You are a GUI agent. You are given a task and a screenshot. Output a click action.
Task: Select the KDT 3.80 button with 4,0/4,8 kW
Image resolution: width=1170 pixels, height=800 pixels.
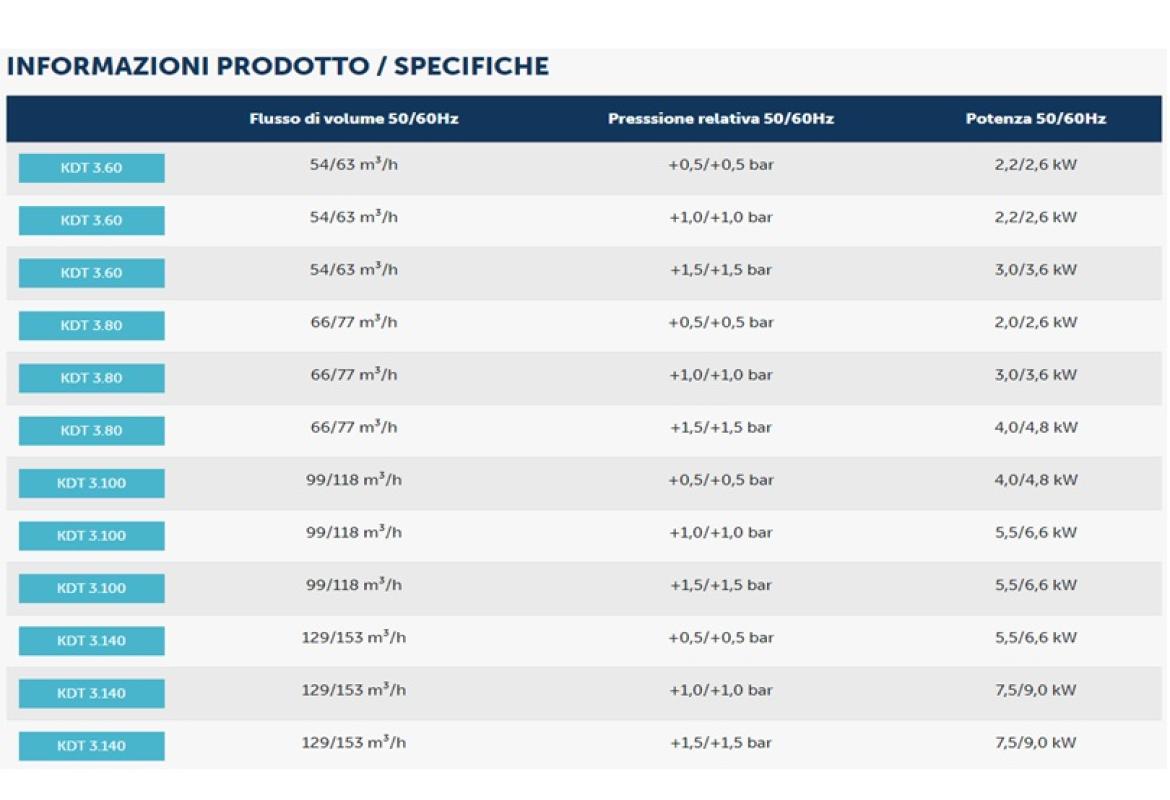91,430
